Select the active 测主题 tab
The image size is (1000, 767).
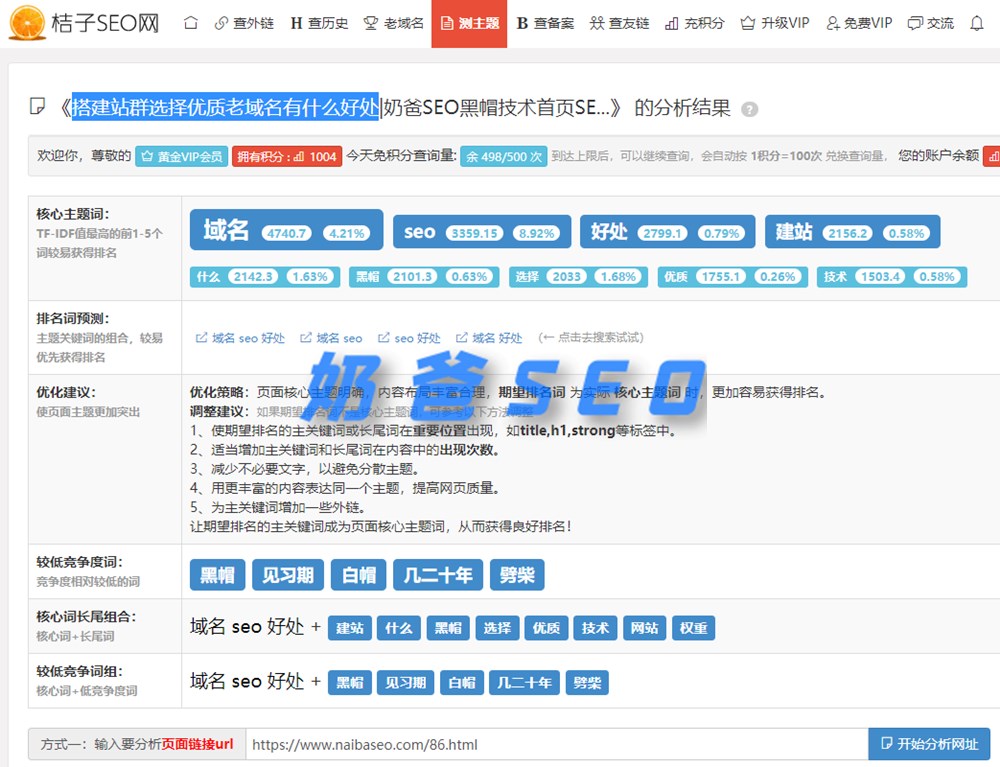point(469,24)
